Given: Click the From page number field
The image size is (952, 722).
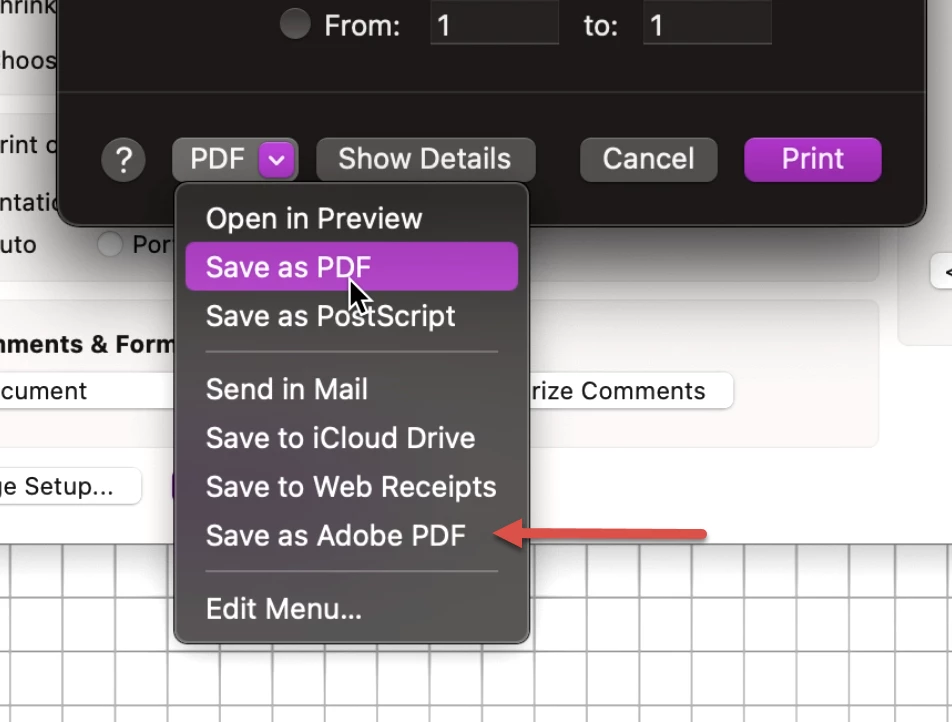Looking at the screenshot, I should click(494, 23).
